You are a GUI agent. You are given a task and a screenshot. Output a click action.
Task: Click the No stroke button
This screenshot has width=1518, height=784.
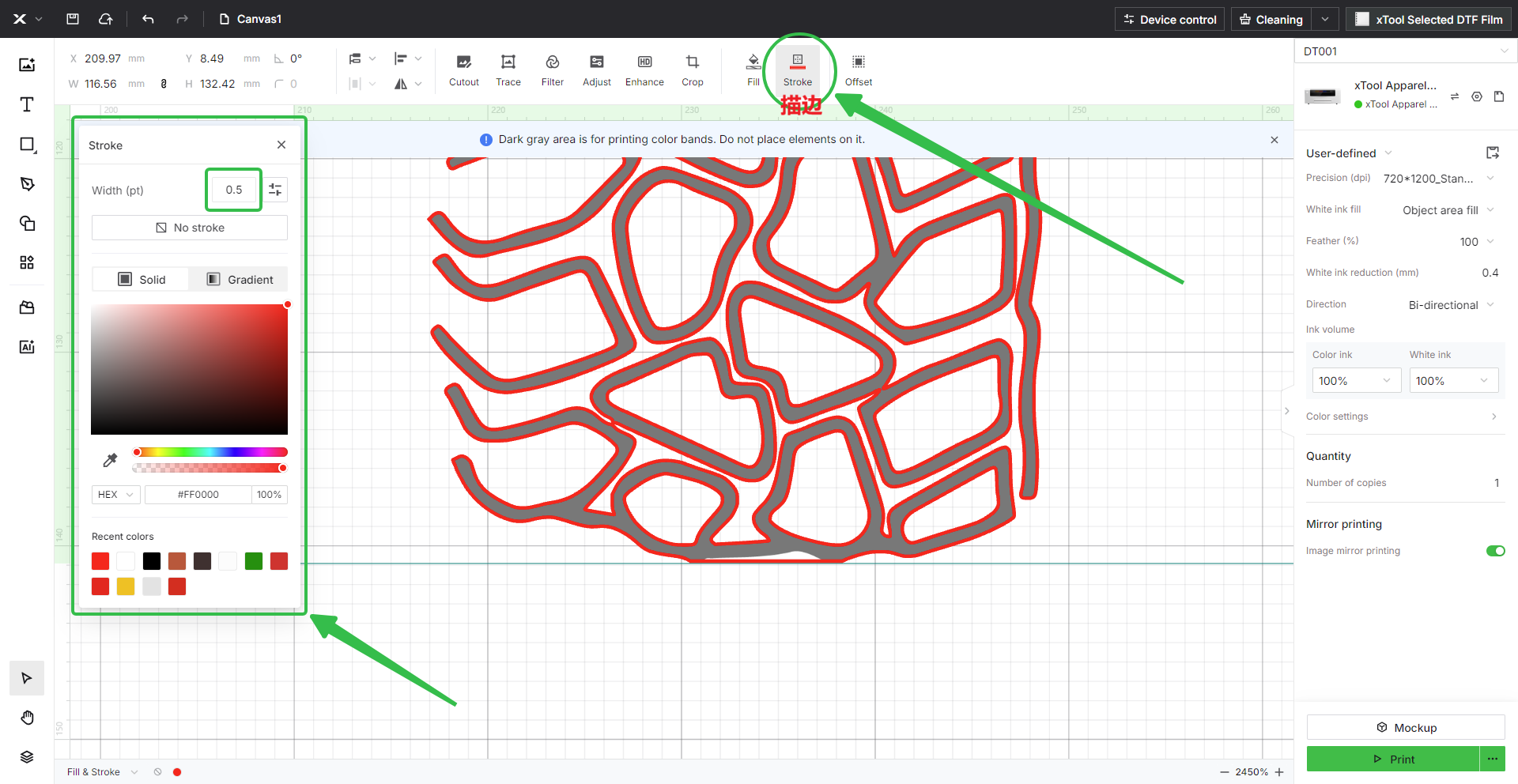pyautogui.click(x=190, y=228)
